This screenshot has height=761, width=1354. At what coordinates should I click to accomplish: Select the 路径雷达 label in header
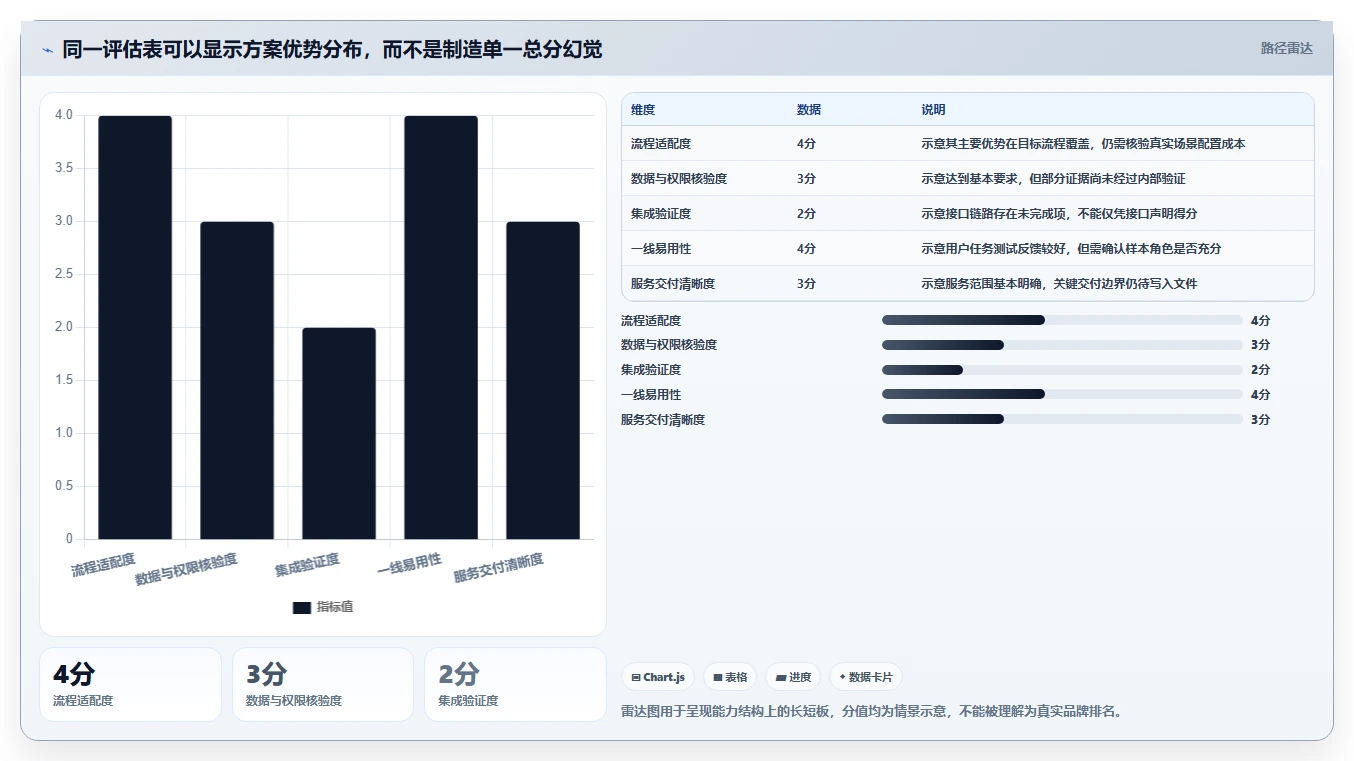pyautogui.click(x=1286, y=48)
